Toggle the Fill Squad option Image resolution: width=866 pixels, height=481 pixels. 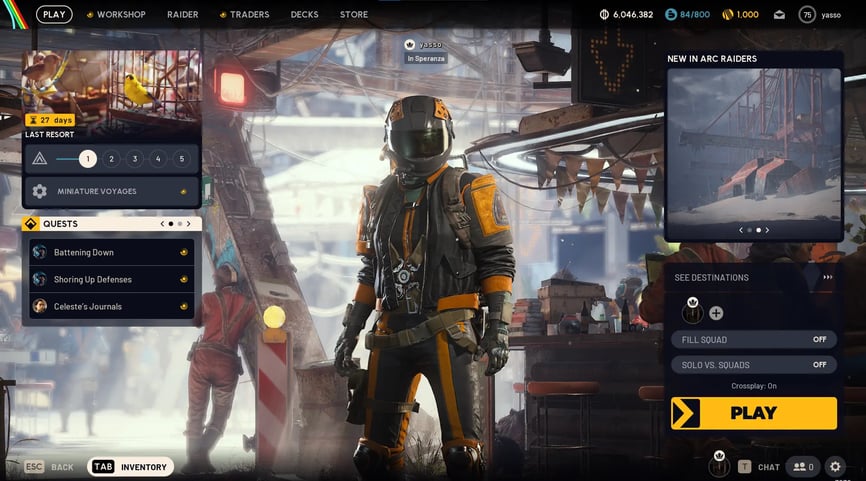[754, 340]
